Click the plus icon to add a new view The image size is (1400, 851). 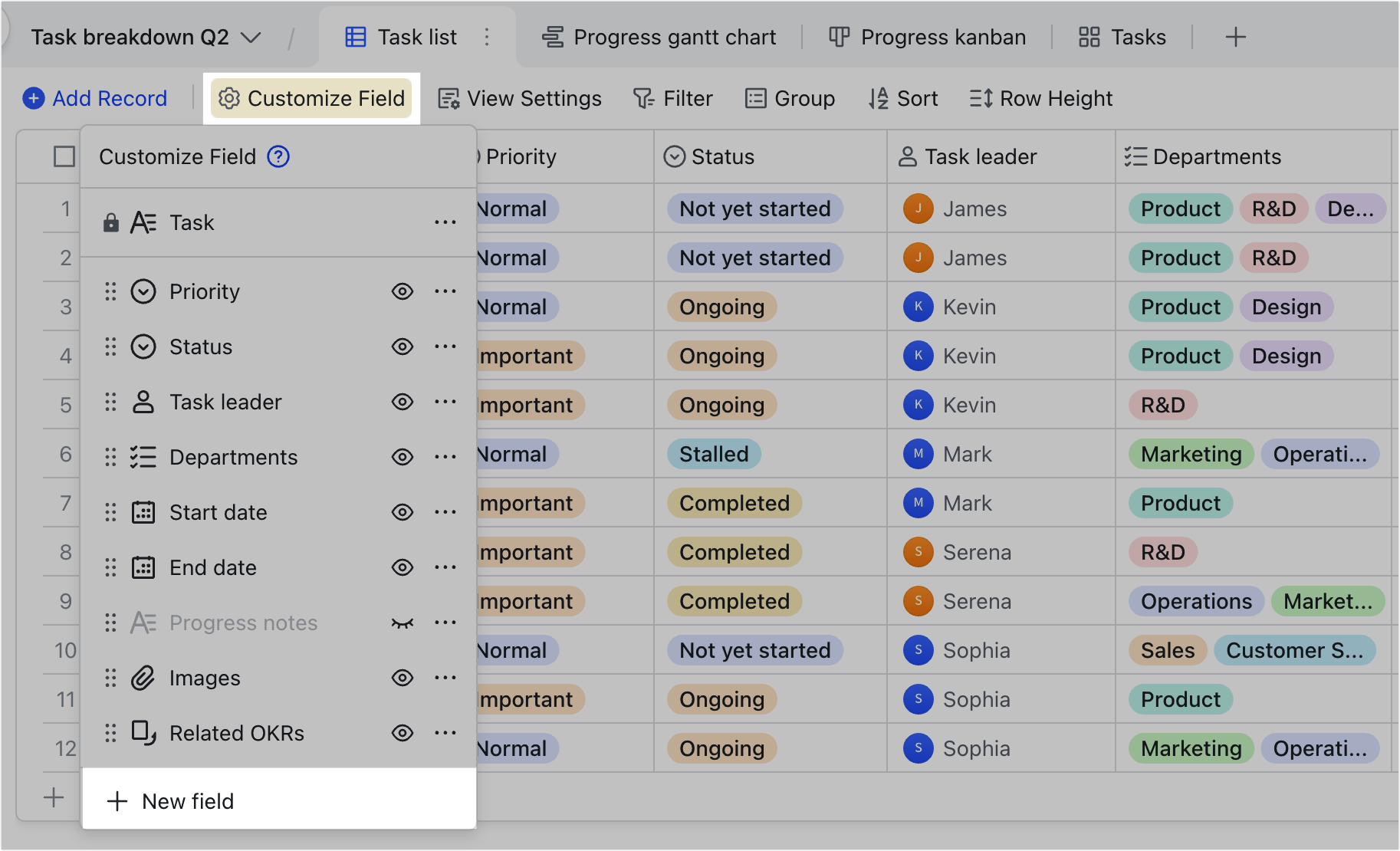coord(1236,37)
